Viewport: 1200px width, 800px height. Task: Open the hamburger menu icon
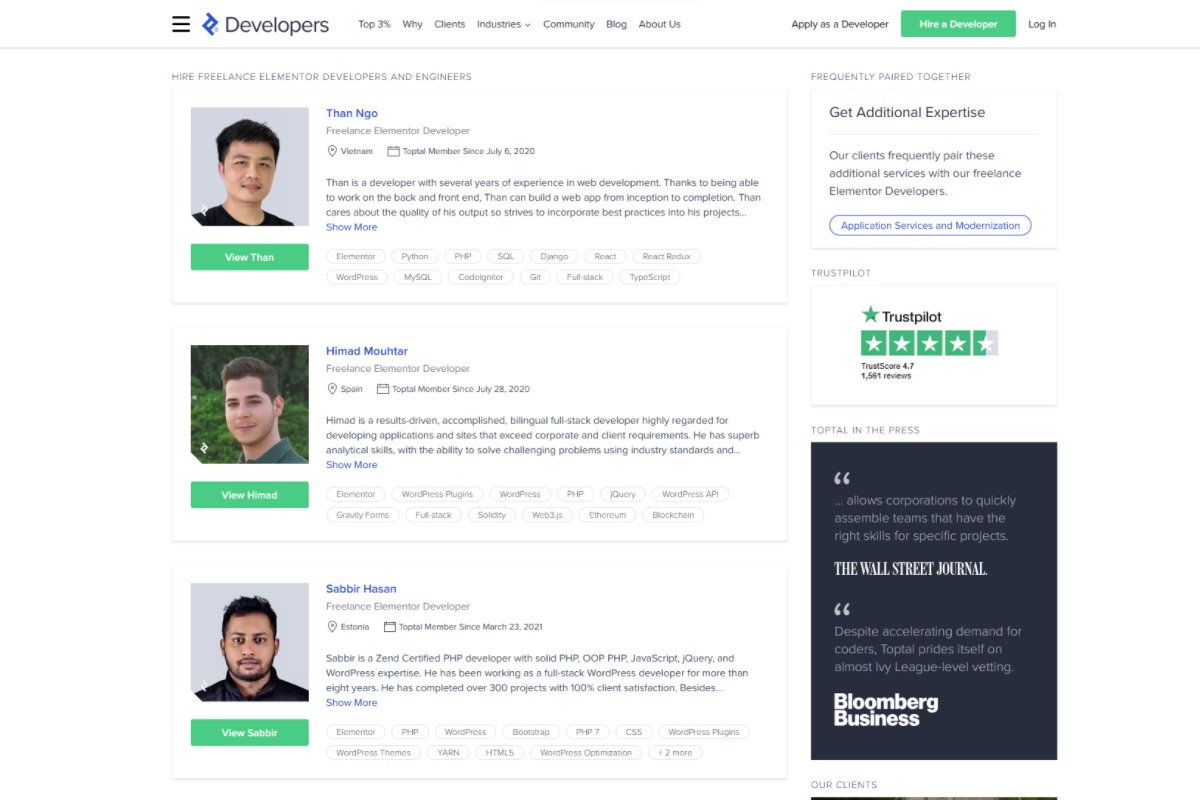(181, 24)
